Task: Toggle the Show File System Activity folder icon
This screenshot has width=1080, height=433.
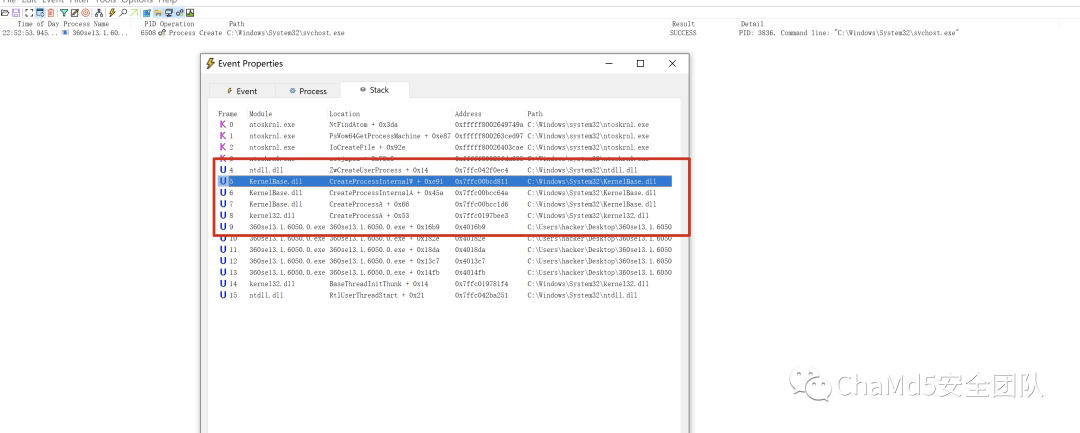Action: 158,13
